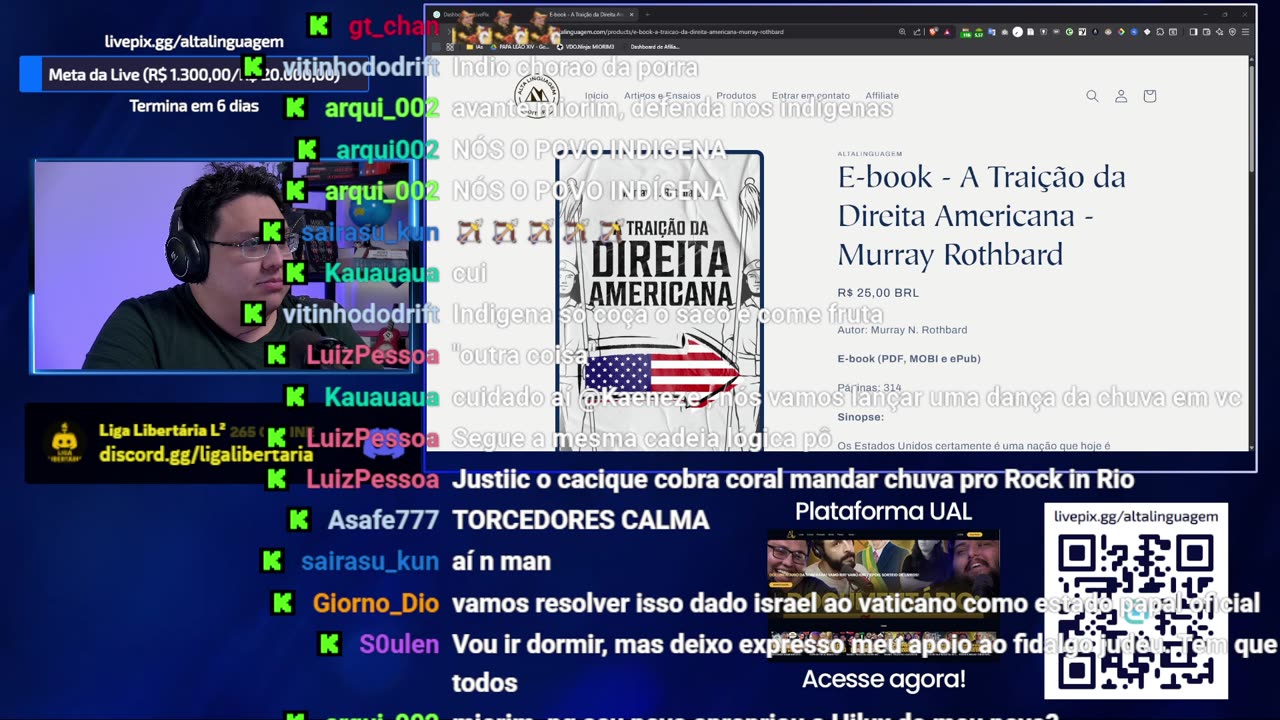Image resolution: width=1280 pixels, height=720 pixels.
Task: Open the VDO.Ninja MIORIM3 bookmark
Action: [x=584, y=47]
